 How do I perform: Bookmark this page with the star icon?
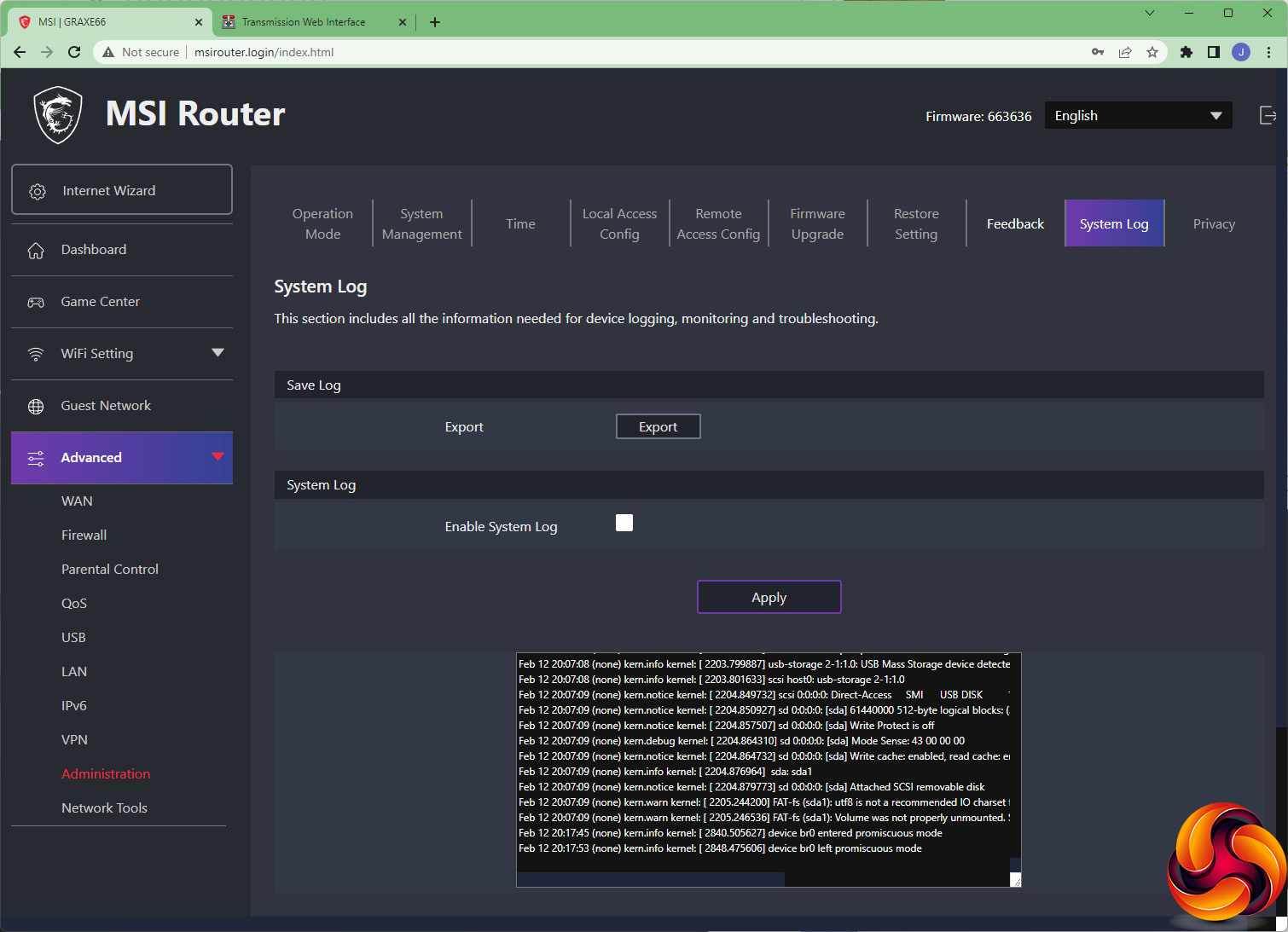point(1152,52)
